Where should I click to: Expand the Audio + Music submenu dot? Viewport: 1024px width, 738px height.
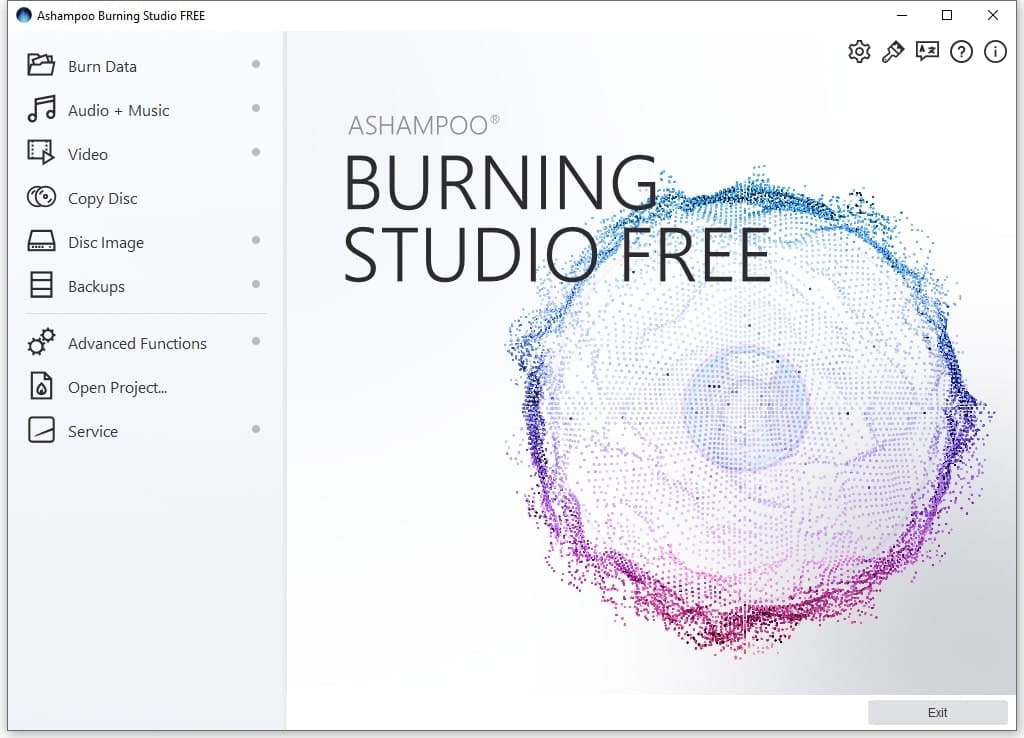pos(256,109)
